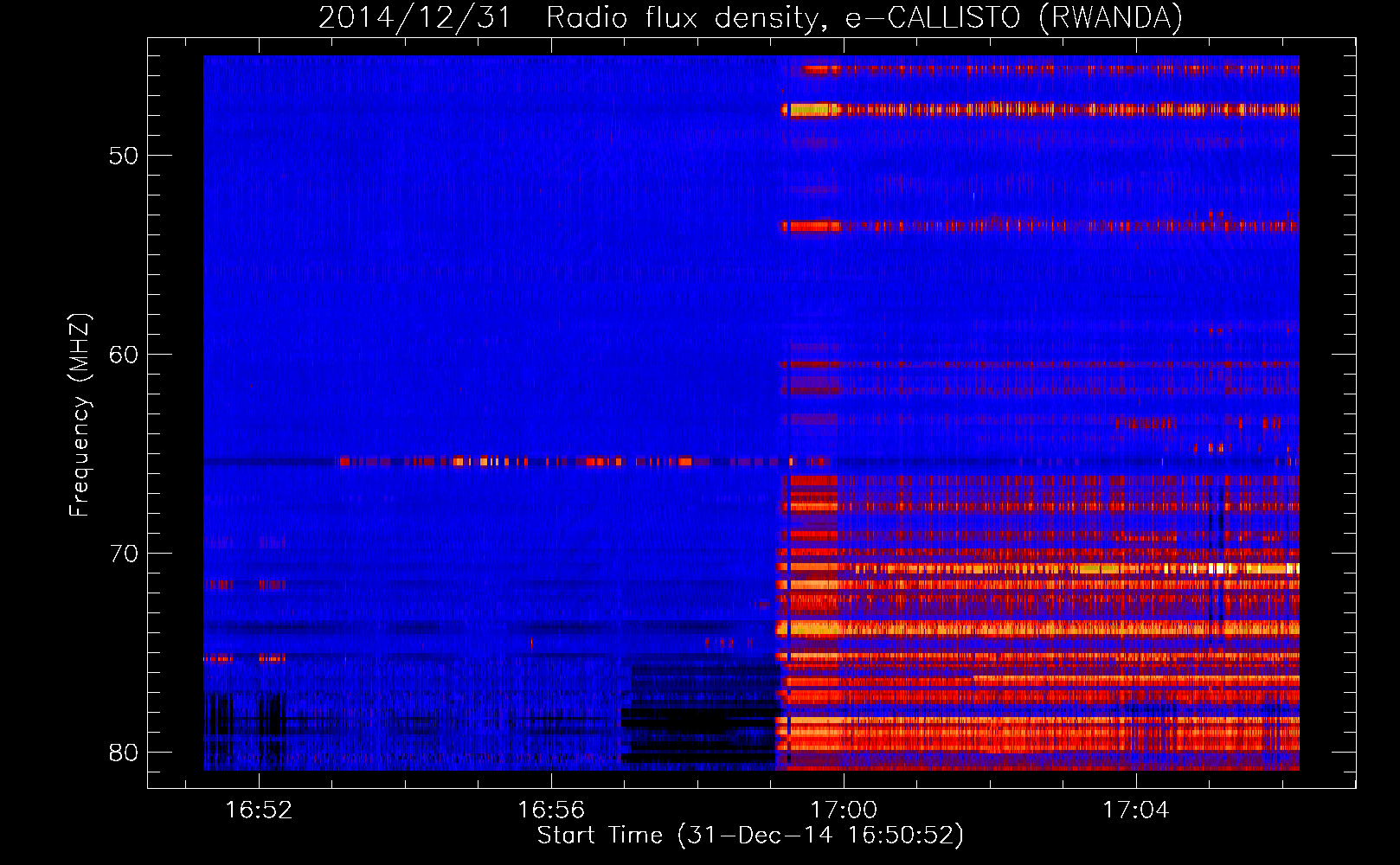Image resolution: width=1400 pixels, height=865 pixels.
Task: Click the time tick label '16:56'
Action: click(551, 810)
